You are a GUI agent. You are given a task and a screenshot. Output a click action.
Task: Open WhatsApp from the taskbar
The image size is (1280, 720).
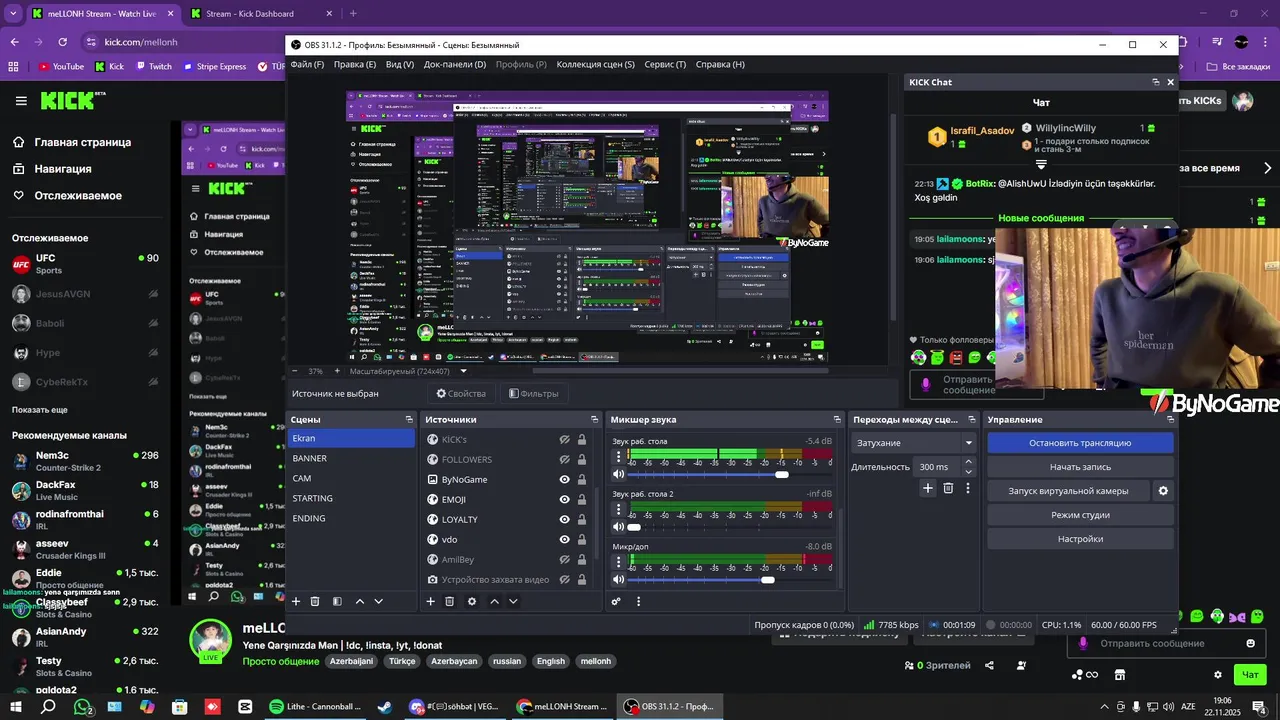pos(82,706)
